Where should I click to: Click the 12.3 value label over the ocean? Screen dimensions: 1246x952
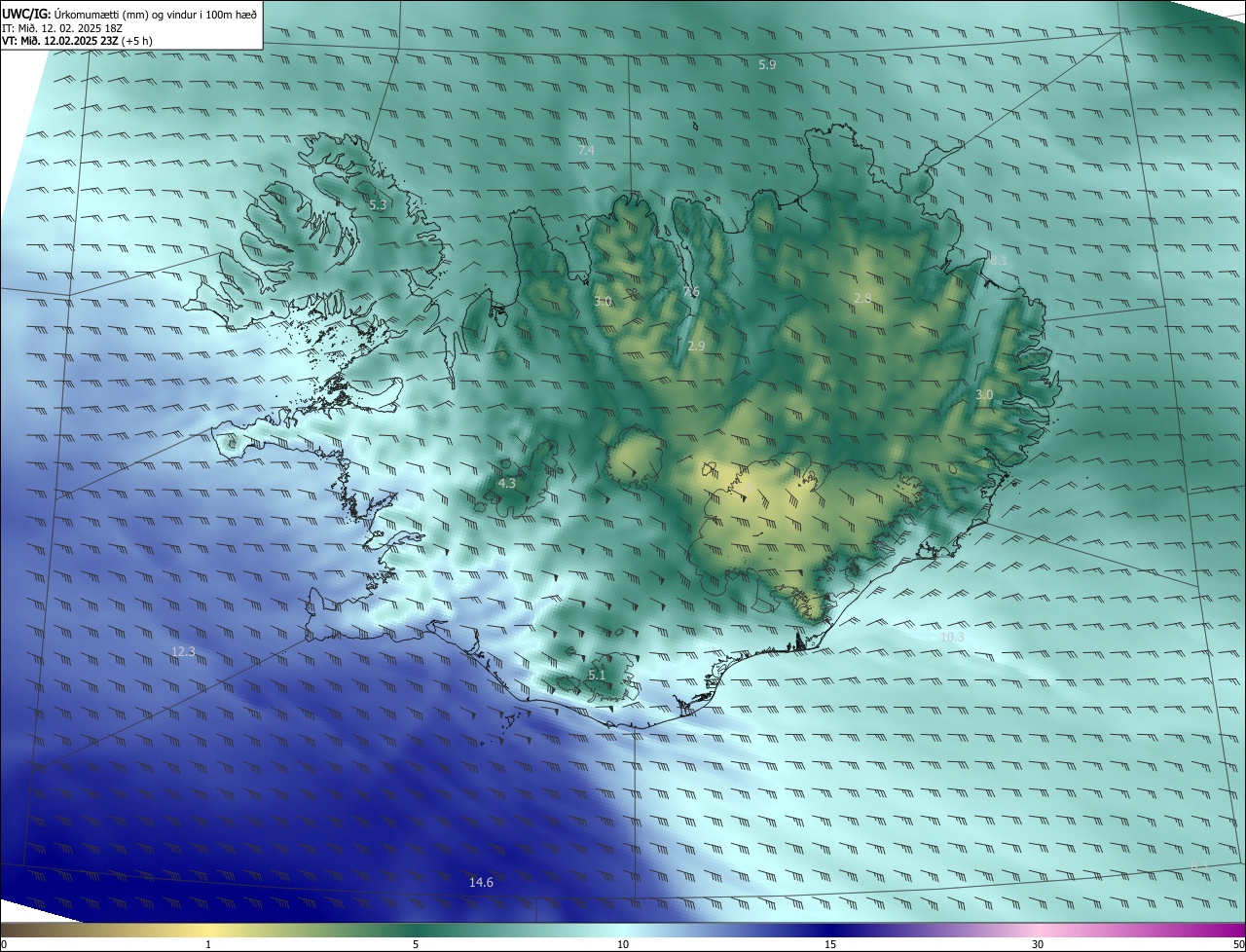point(183,652)
